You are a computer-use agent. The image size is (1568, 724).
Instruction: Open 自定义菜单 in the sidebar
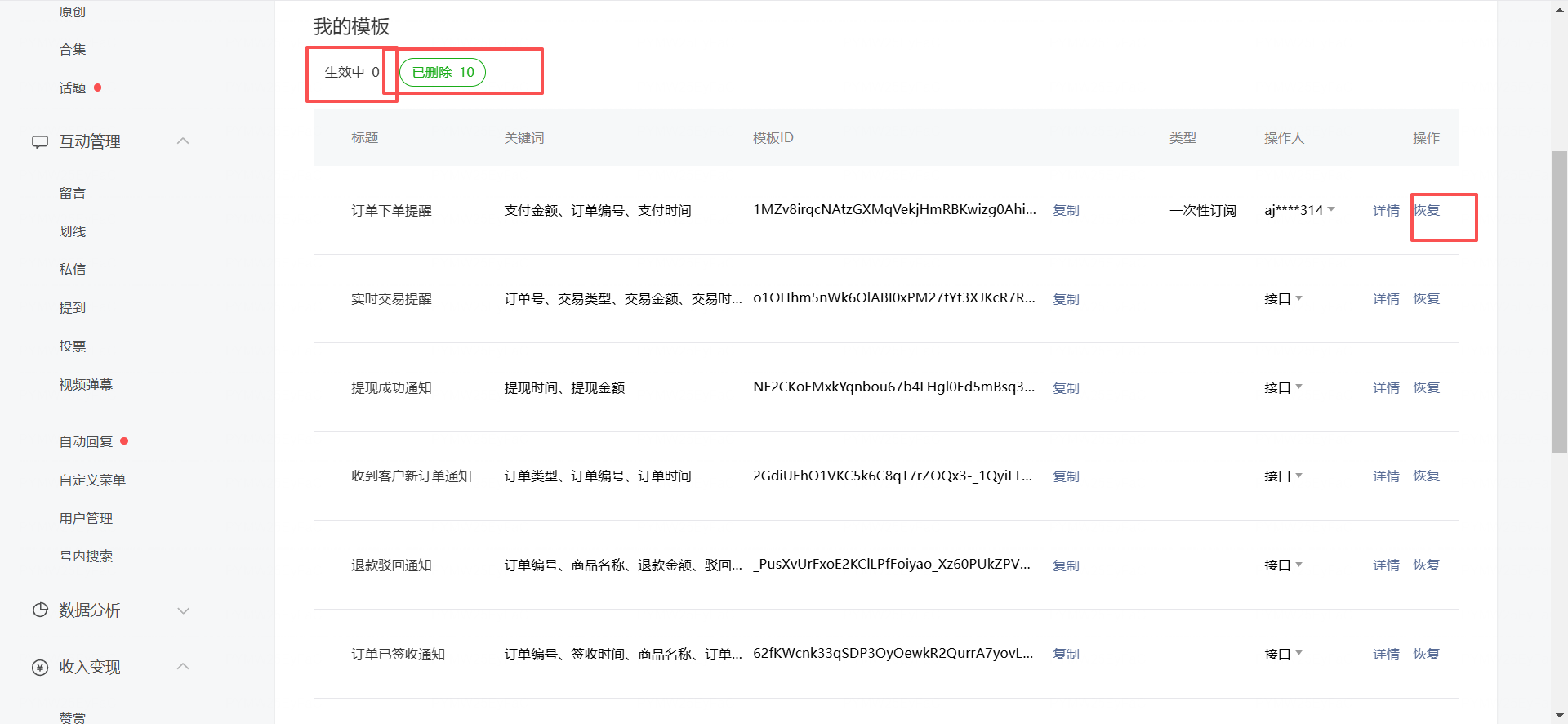pos(92,480)
